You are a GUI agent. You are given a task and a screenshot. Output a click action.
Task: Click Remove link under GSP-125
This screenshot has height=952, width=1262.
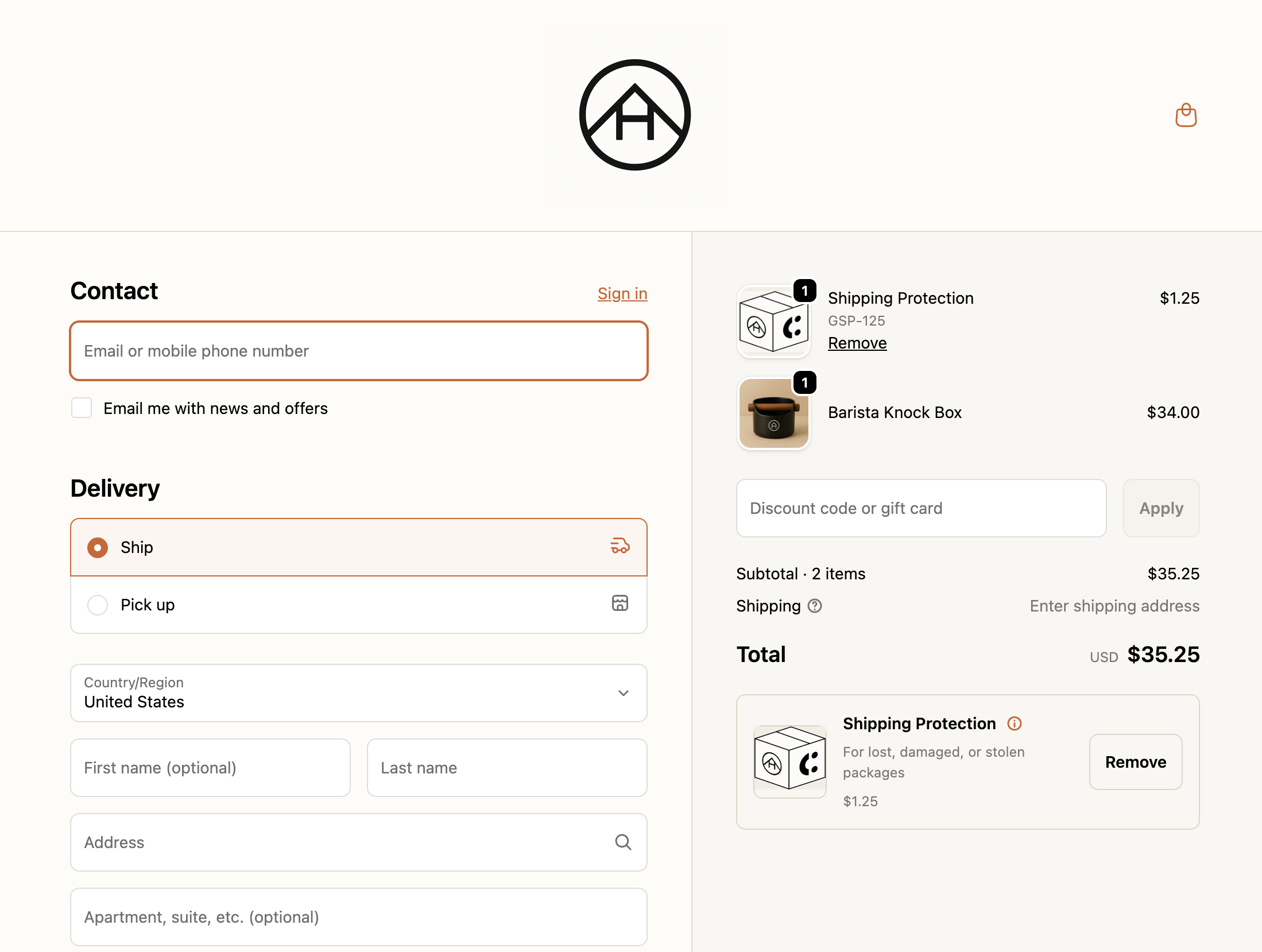click(x=857, y=343)
